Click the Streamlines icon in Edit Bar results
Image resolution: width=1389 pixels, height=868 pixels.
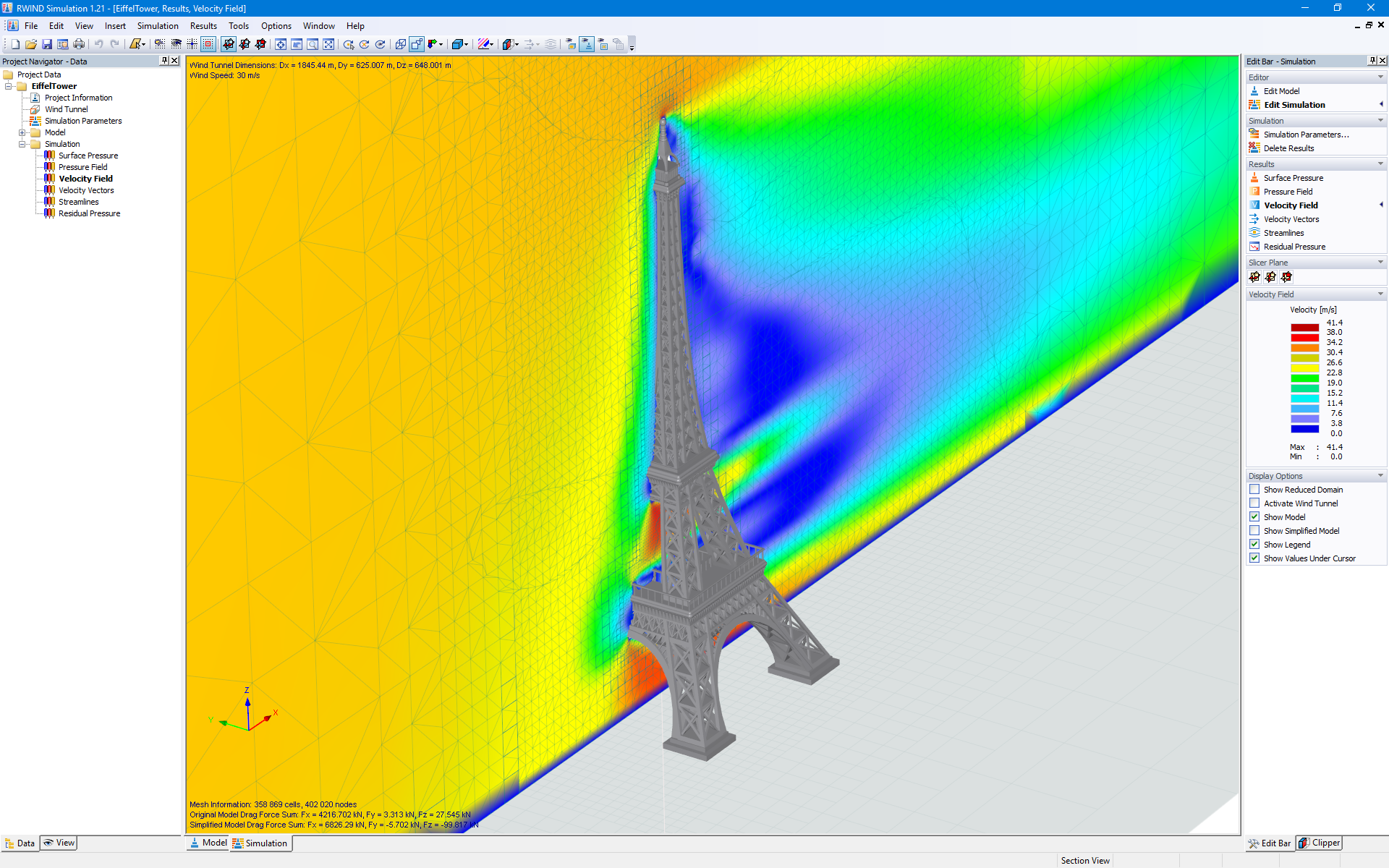pyautogui.click(x=1254, y=233)
